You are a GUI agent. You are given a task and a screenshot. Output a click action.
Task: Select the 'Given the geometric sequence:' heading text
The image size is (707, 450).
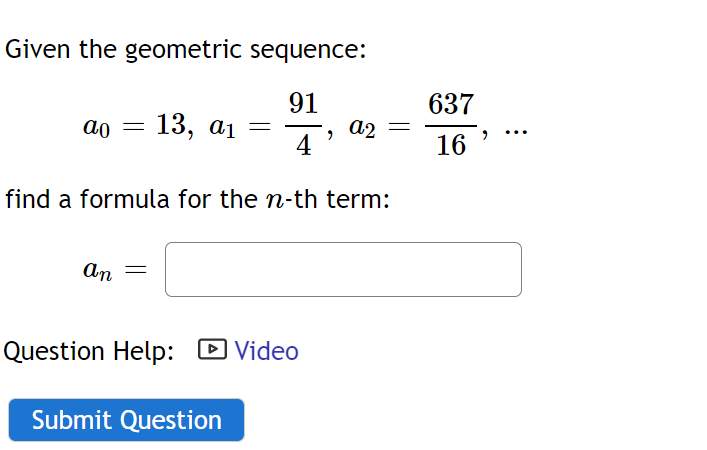(x=185, y=49)
